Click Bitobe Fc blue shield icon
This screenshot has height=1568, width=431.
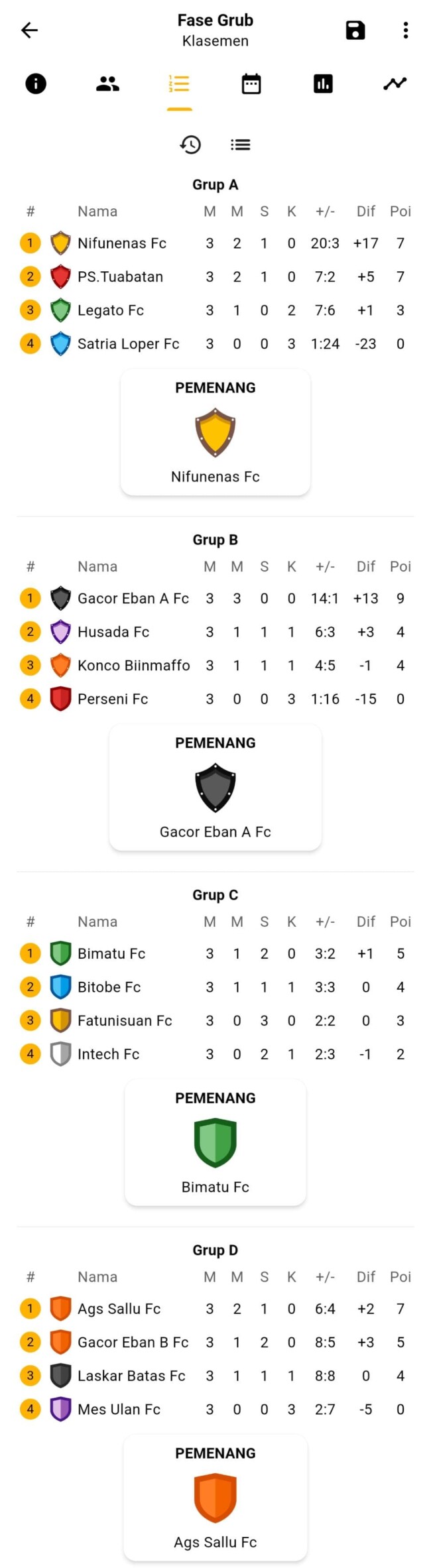point(60,987)
